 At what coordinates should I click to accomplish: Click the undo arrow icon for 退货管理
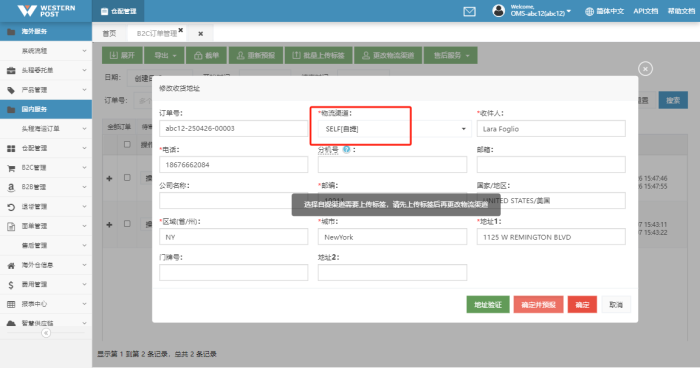(11, 207)
